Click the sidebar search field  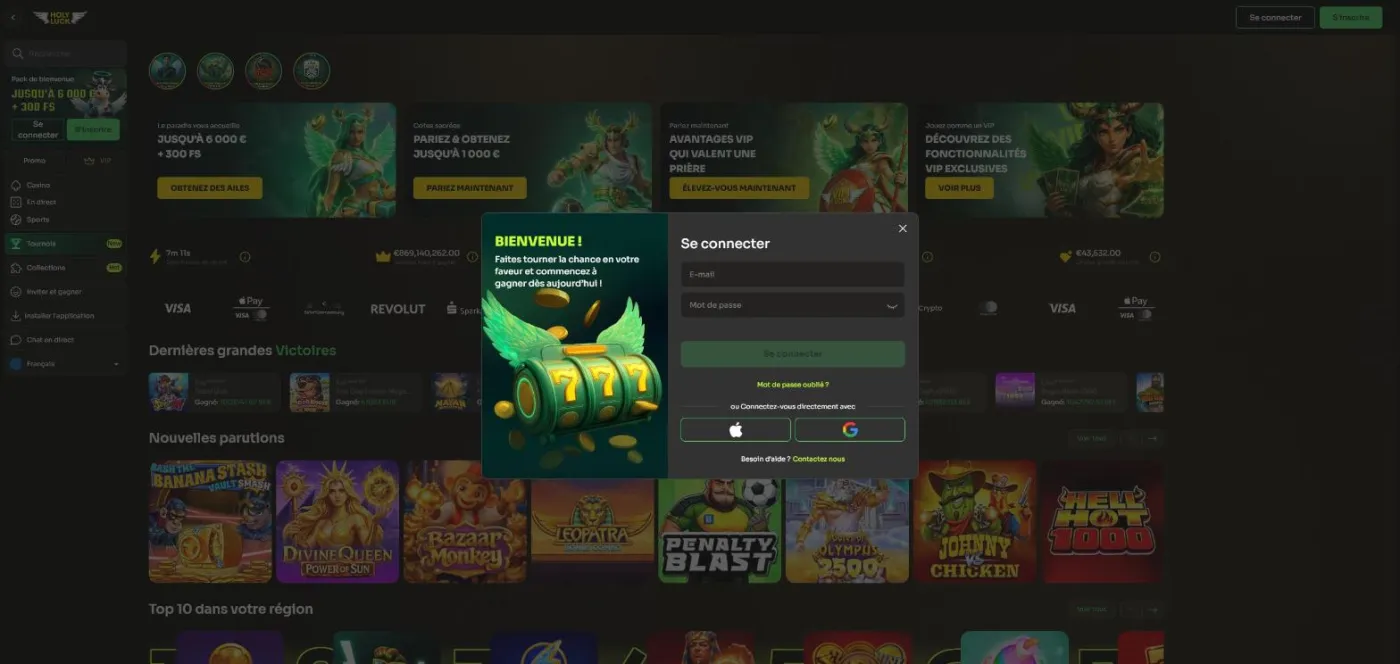66,53
